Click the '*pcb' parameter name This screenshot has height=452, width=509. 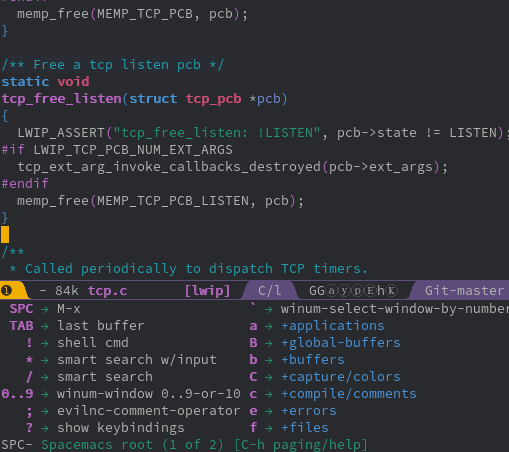[265, 99]
